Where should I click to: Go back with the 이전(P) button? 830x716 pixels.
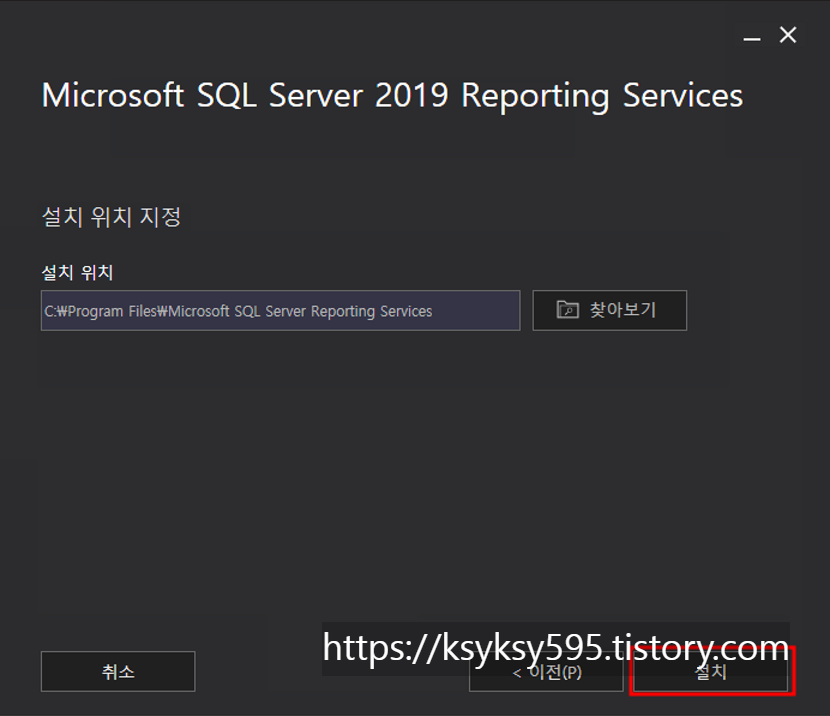(x=546, y=672)
